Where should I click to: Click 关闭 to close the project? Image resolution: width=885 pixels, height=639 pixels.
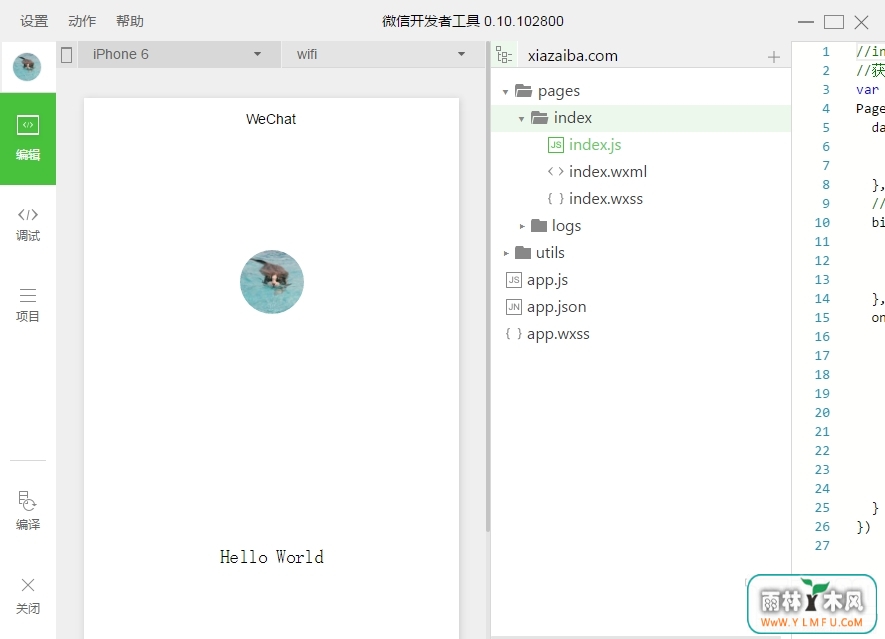click(x=28, y=596)
